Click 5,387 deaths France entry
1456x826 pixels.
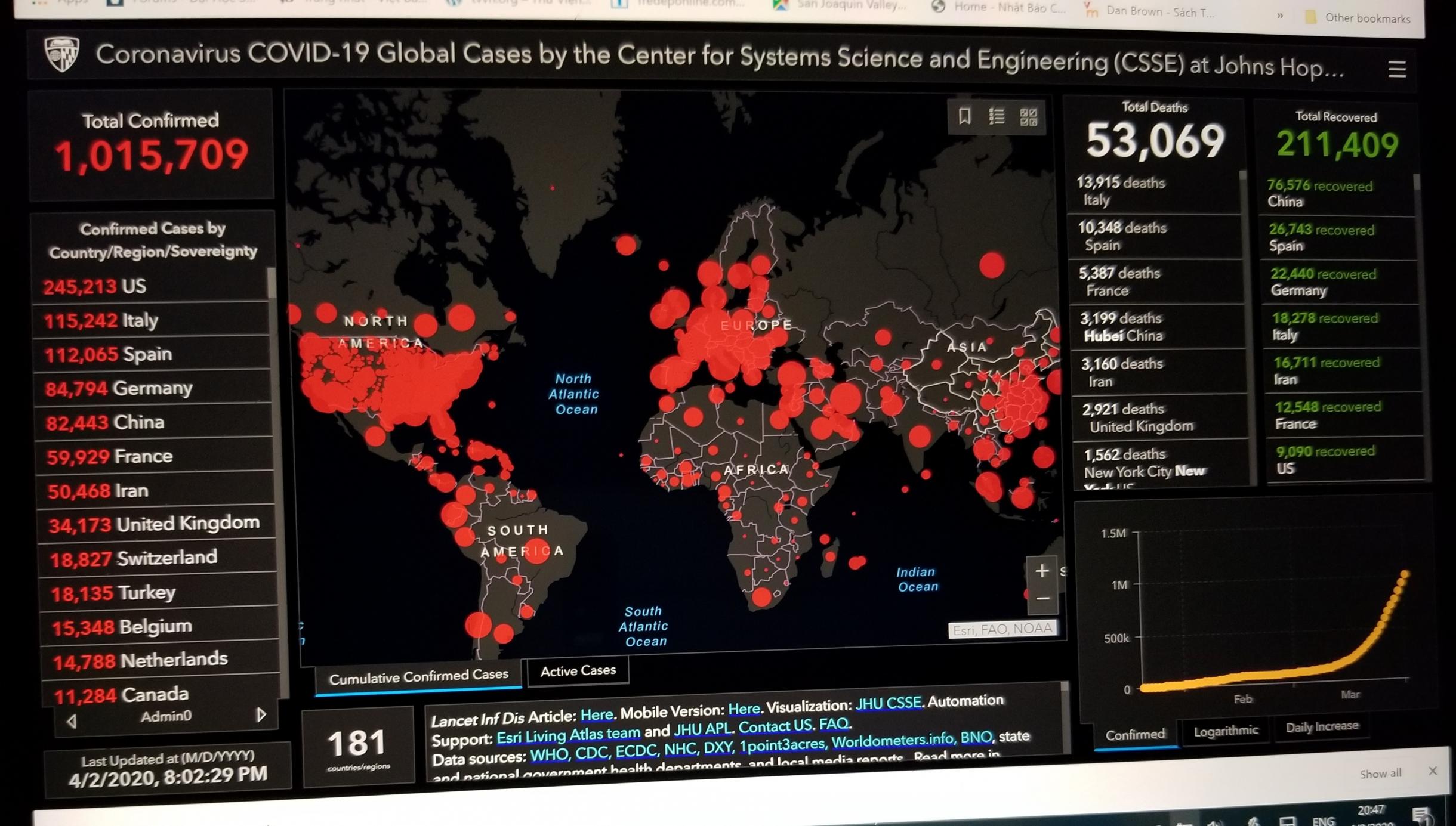point(1157,281)
